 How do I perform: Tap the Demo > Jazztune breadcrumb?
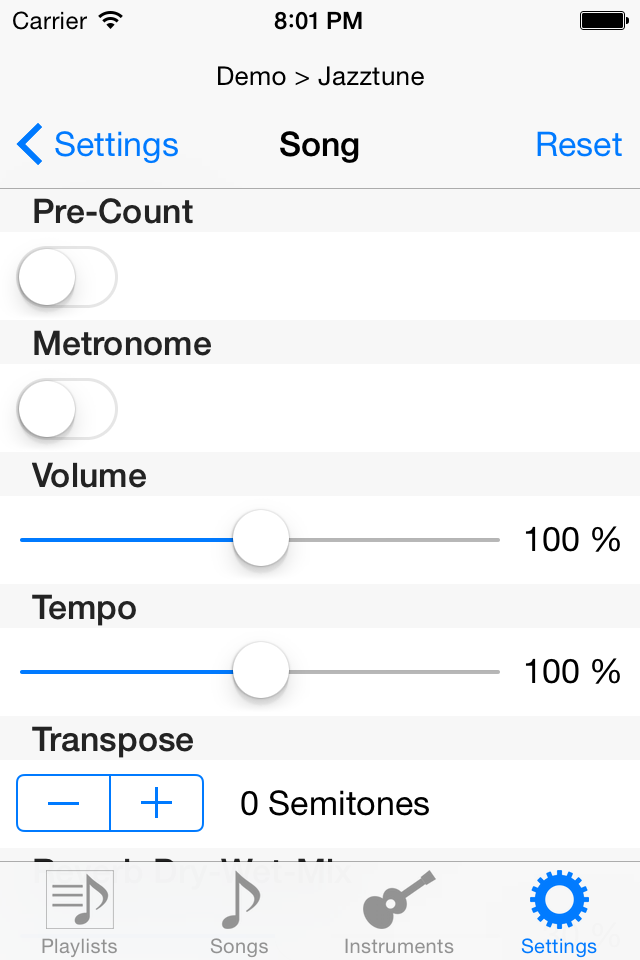(320, 77)
